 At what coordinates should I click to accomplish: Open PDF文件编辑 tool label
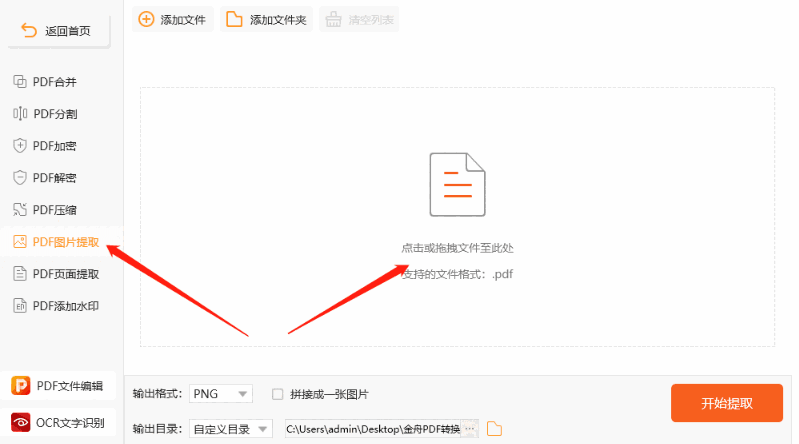click(x=70, y=386)
